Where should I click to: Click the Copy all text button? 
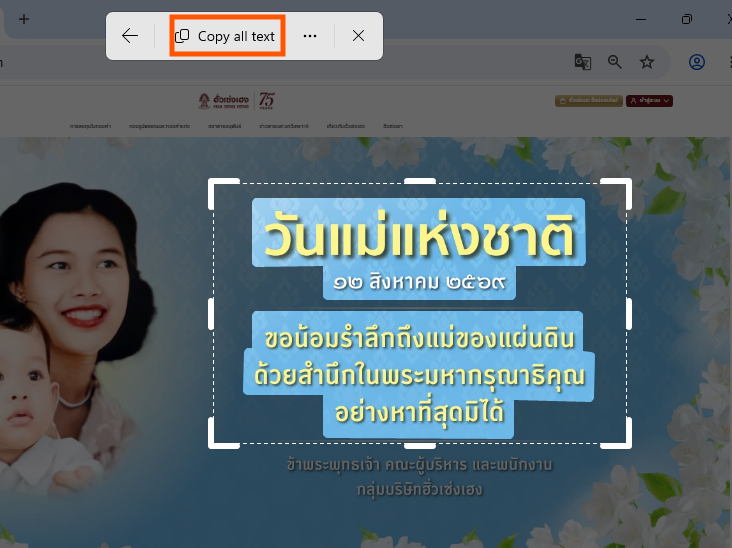(x=227, y=36)
